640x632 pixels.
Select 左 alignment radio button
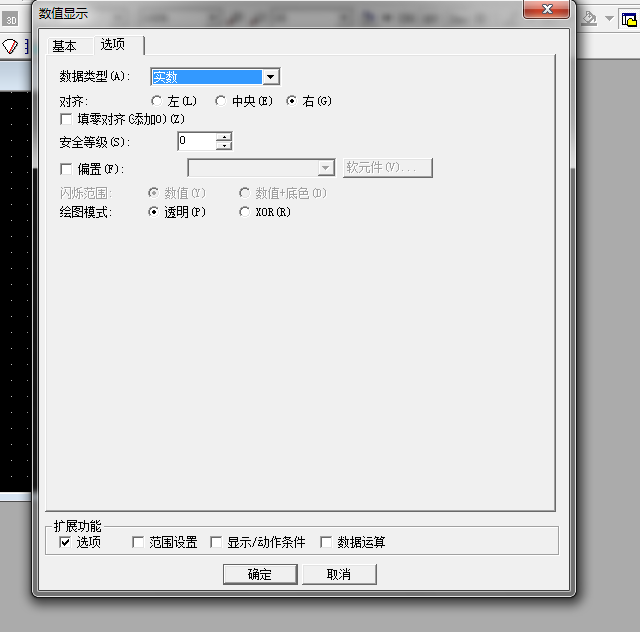(156, 101)
